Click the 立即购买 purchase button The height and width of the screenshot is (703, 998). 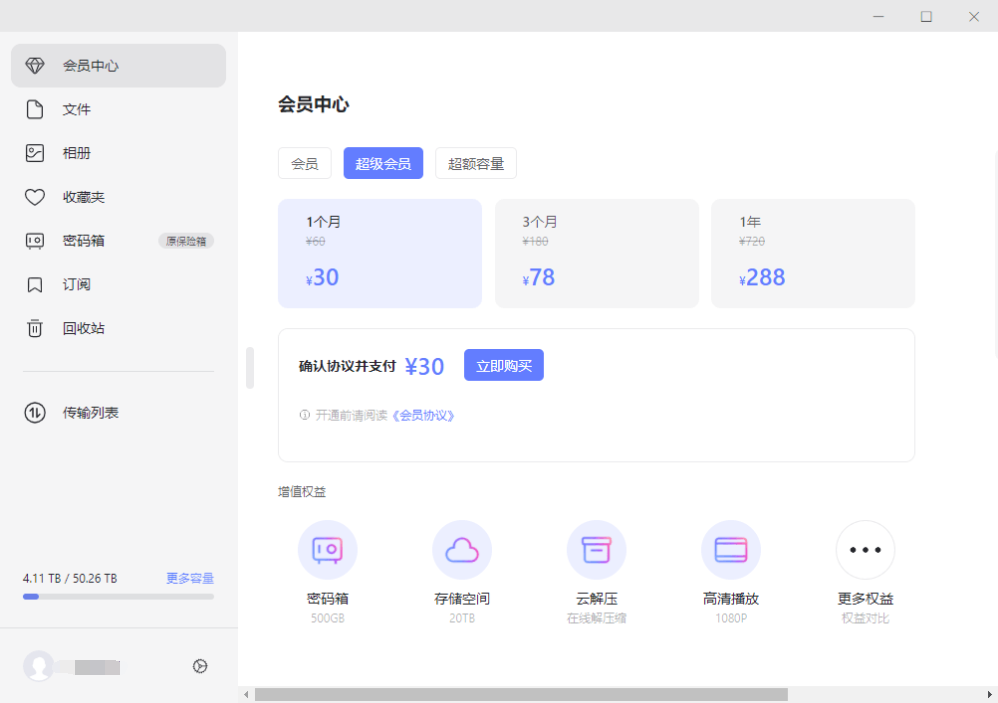(x=504, y=365)
